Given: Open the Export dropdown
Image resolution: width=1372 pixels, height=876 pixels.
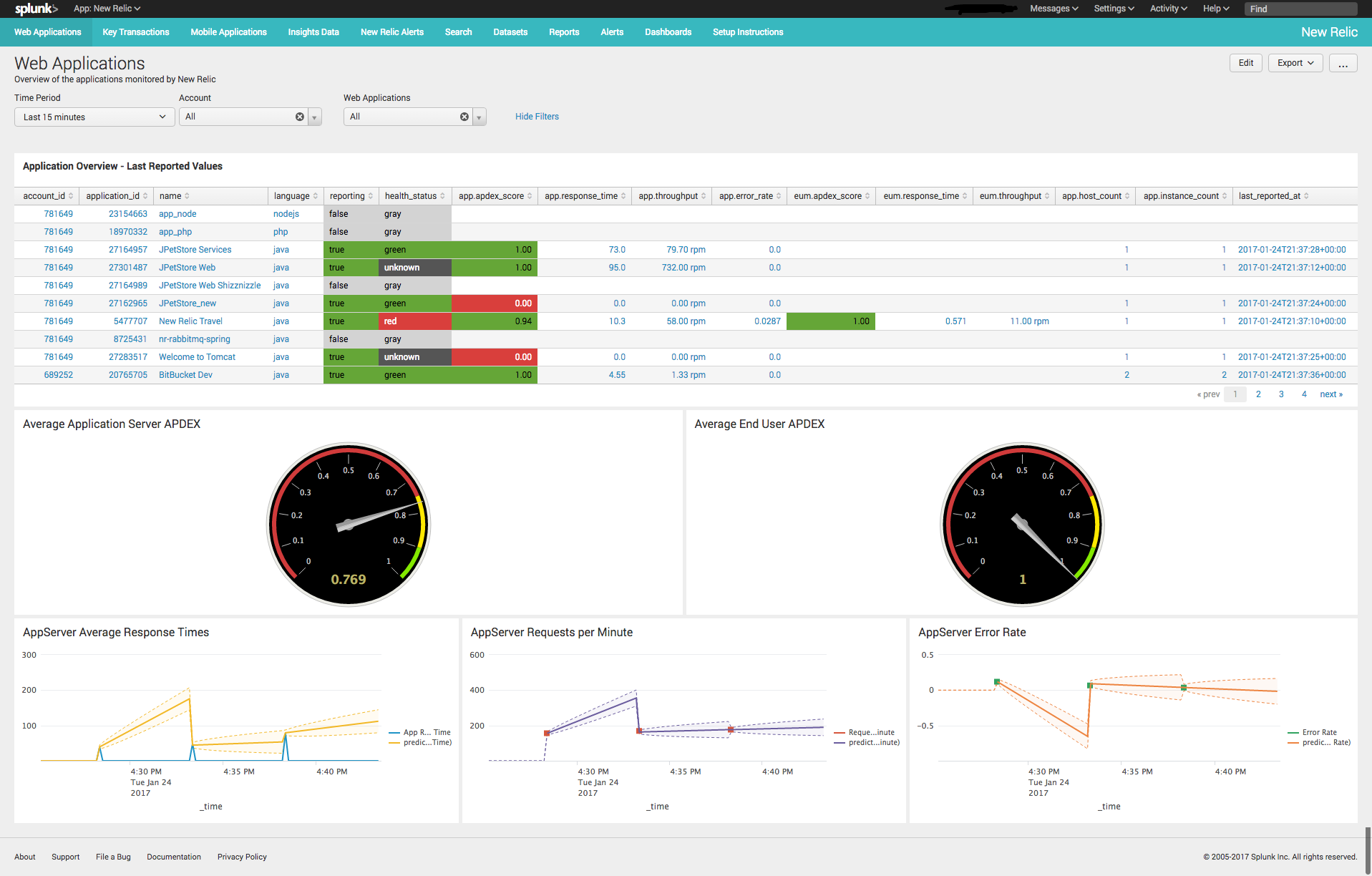Looking at the screenshot, I should [x=1295, y=63].
